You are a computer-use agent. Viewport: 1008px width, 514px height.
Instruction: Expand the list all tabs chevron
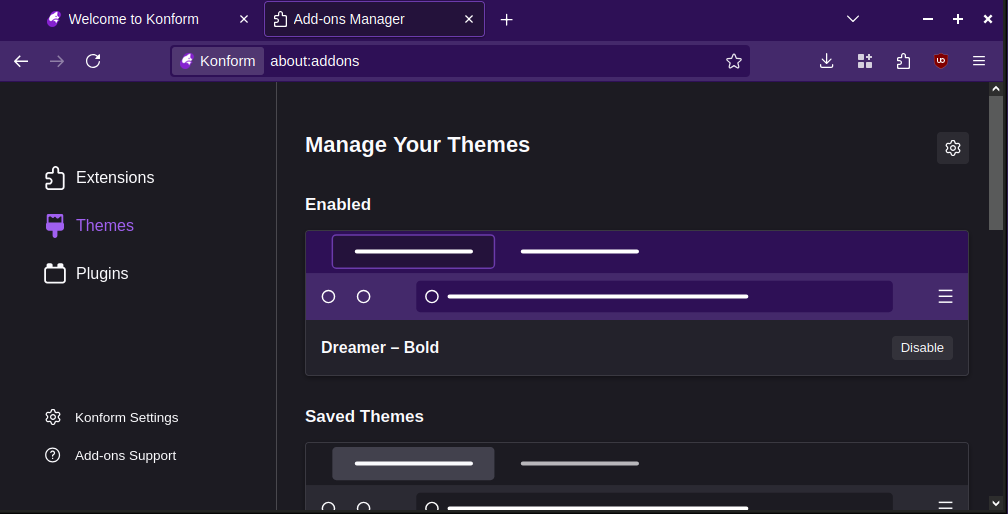(x=853, y=19)
